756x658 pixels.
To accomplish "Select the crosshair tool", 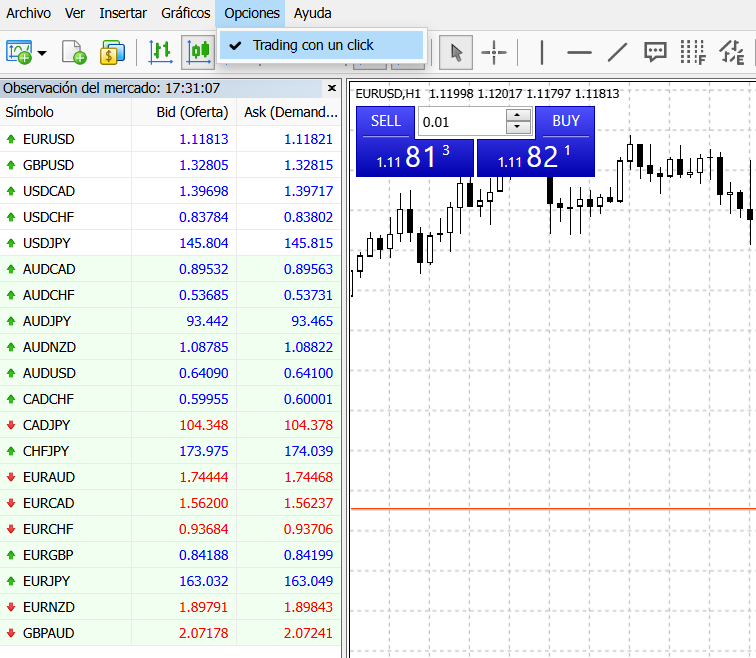I will [x=494, y=52].
